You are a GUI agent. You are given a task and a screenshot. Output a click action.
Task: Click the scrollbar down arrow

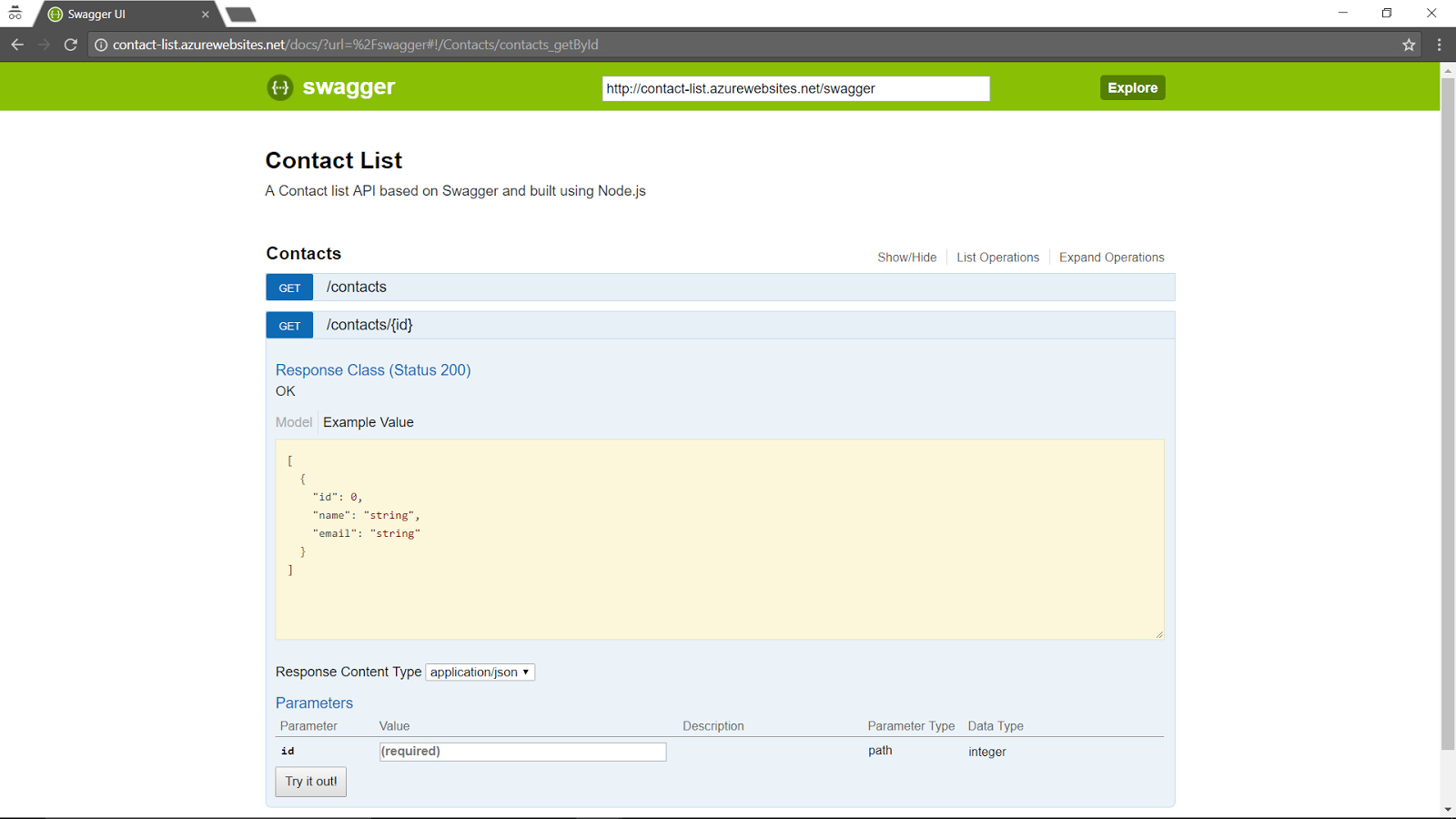coord(1448,809)
